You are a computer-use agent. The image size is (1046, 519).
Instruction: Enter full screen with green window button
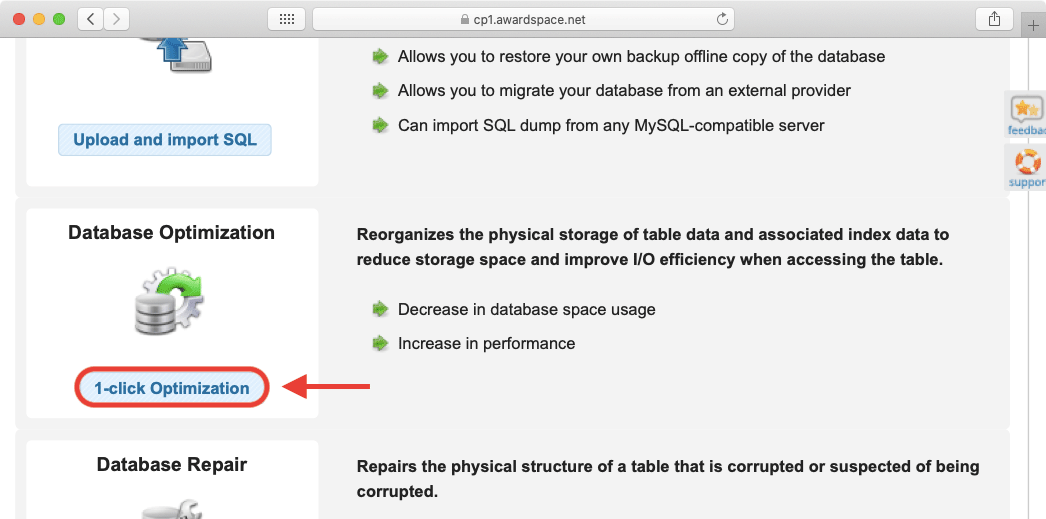tap(58, 19)
